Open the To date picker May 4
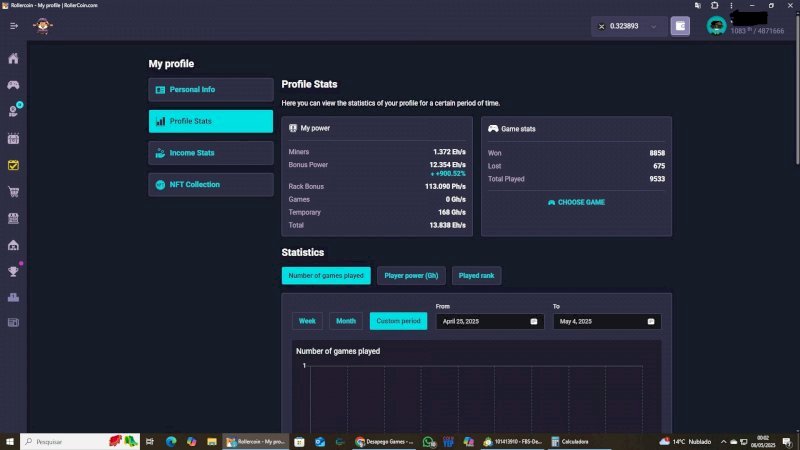Screen dimensions: 800x450 pyautogui.click(x=606, y=321)
